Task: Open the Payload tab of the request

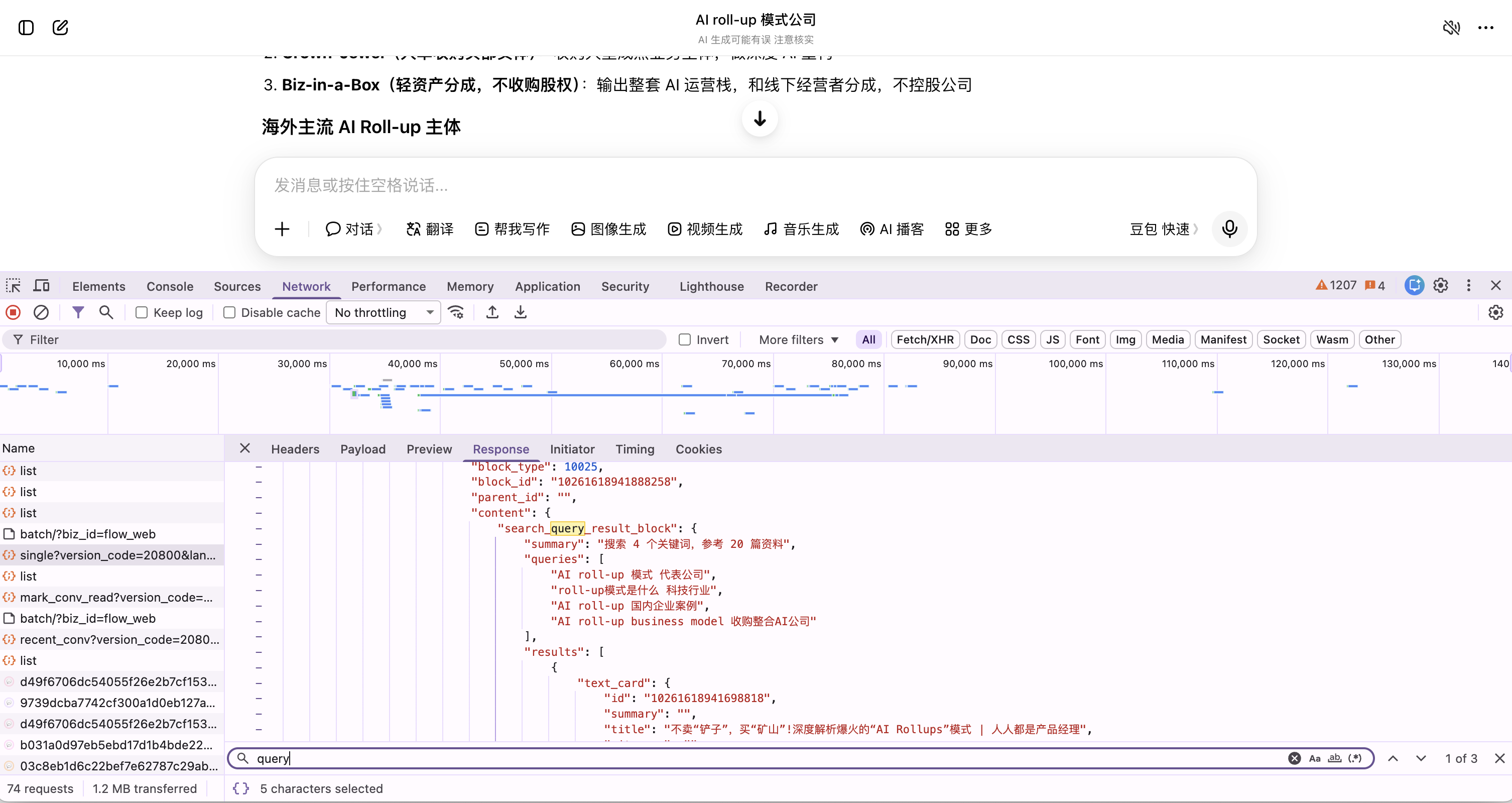Action: [363, 449]
